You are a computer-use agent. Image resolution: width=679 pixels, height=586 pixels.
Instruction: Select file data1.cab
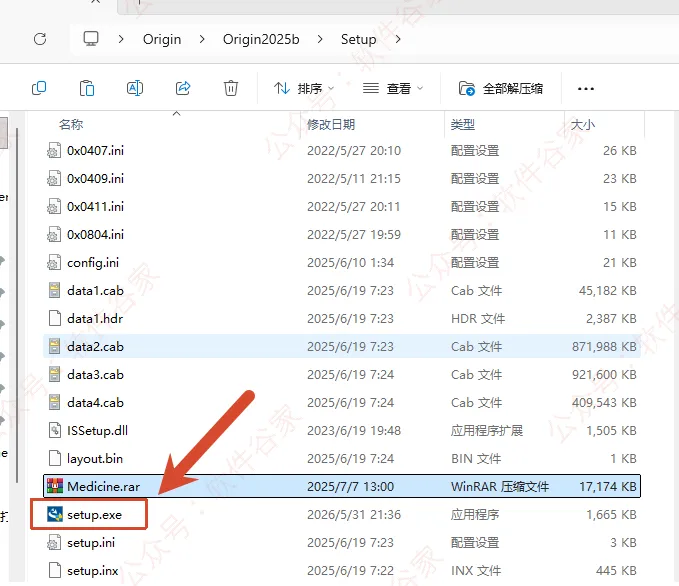click(x=342, y=291)
